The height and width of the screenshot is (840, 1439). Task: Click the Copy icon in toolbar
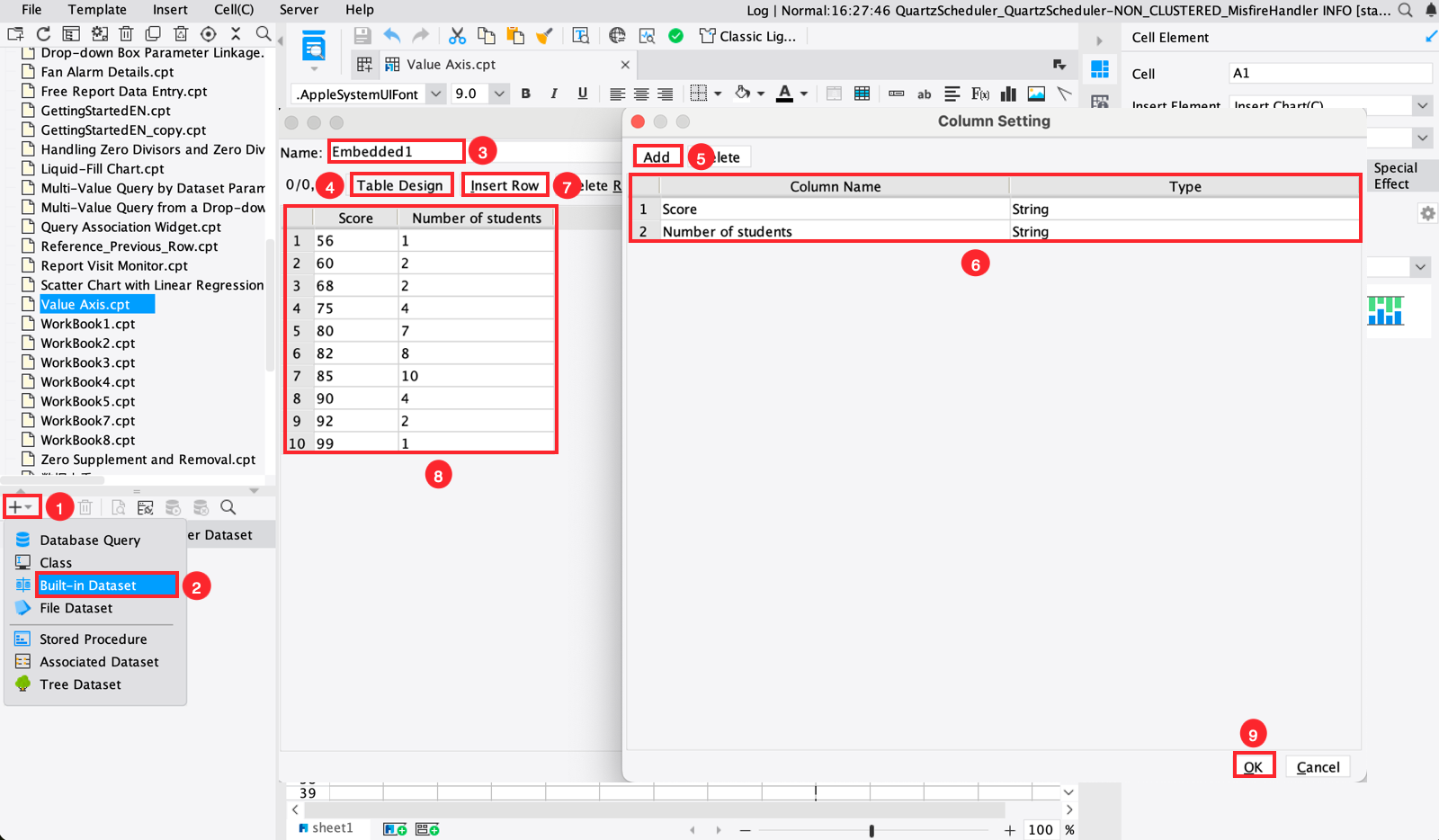[487, 36]
